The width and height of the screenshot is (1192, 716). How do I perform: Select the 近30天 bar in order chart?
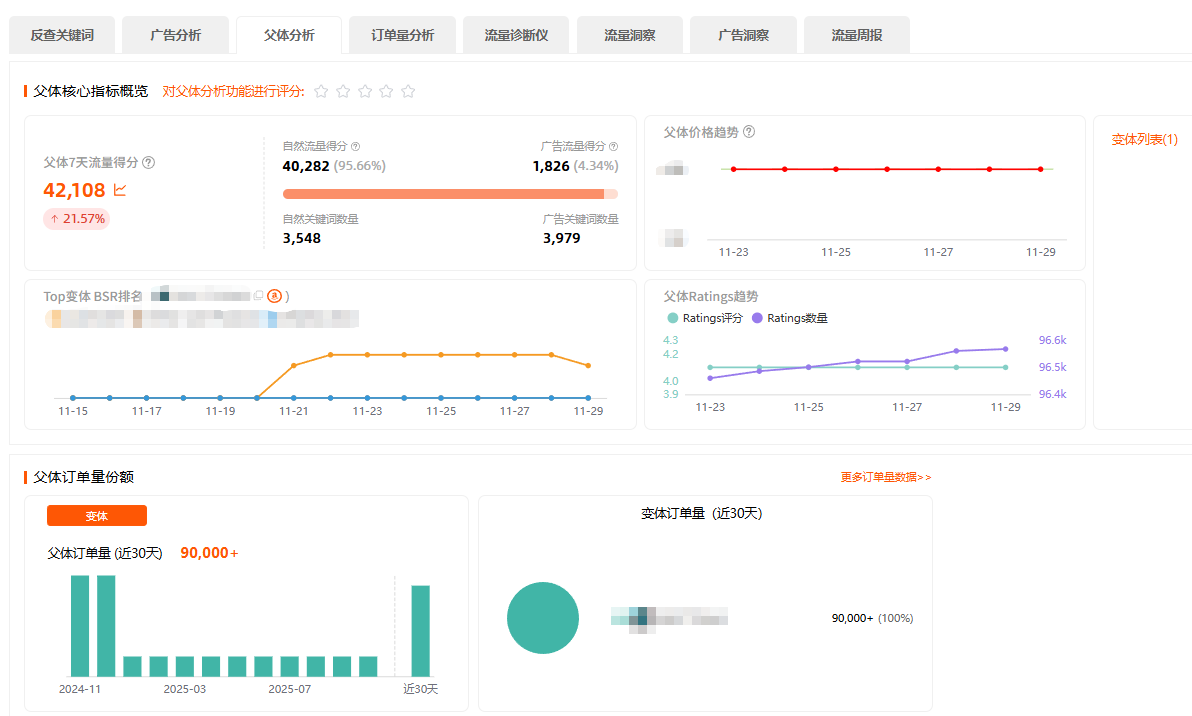tap(421, 631)
